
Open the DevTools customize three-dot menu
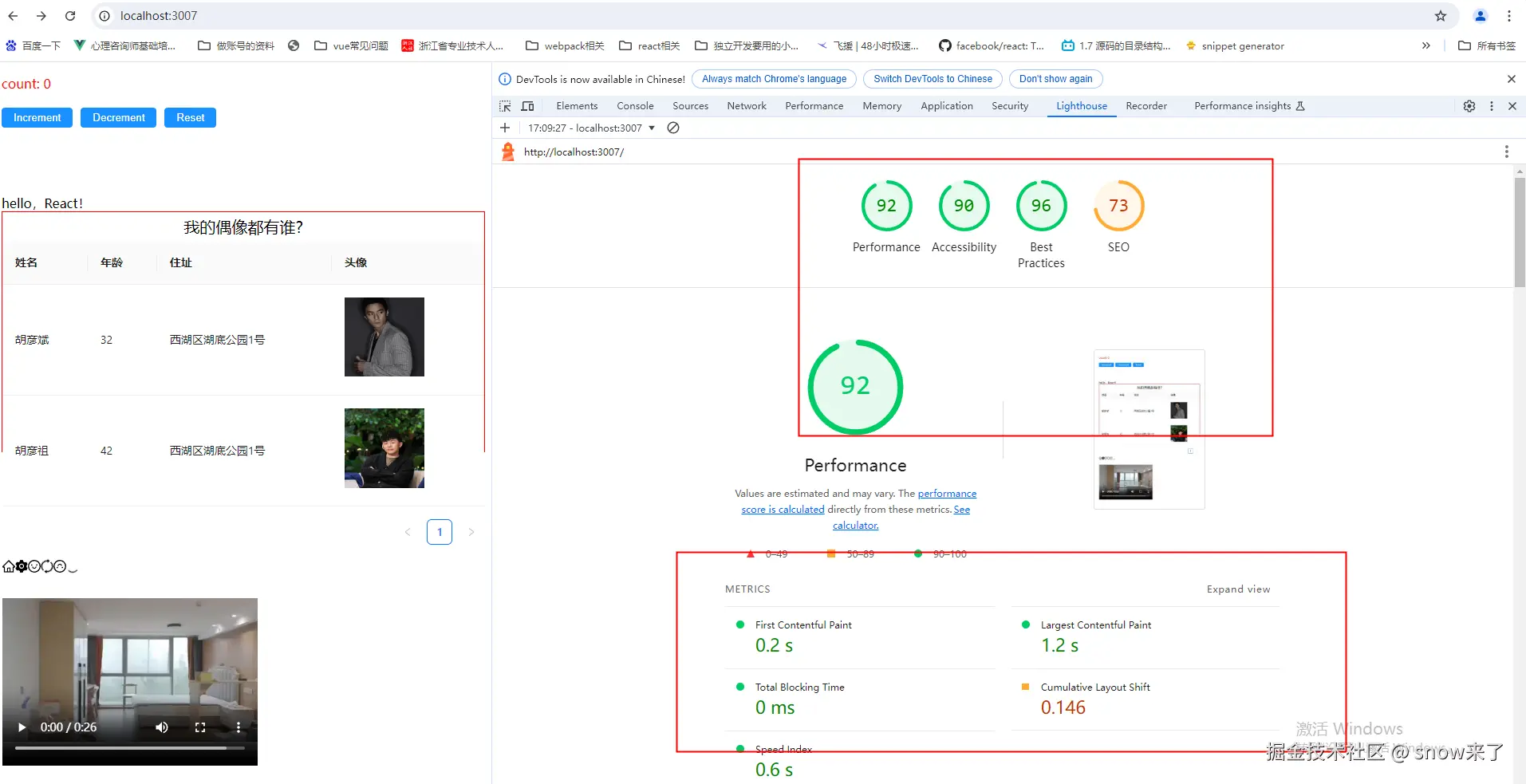click(1492, 106)
